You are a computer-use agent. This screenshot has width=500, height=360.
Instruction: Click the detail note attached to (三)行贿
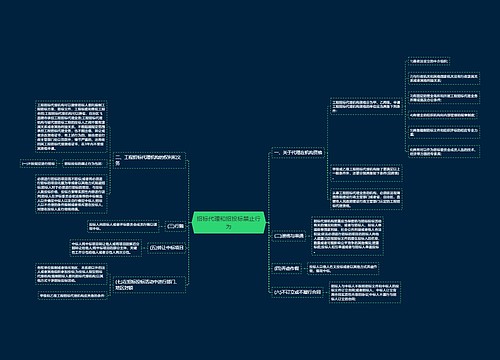point(123,226)
